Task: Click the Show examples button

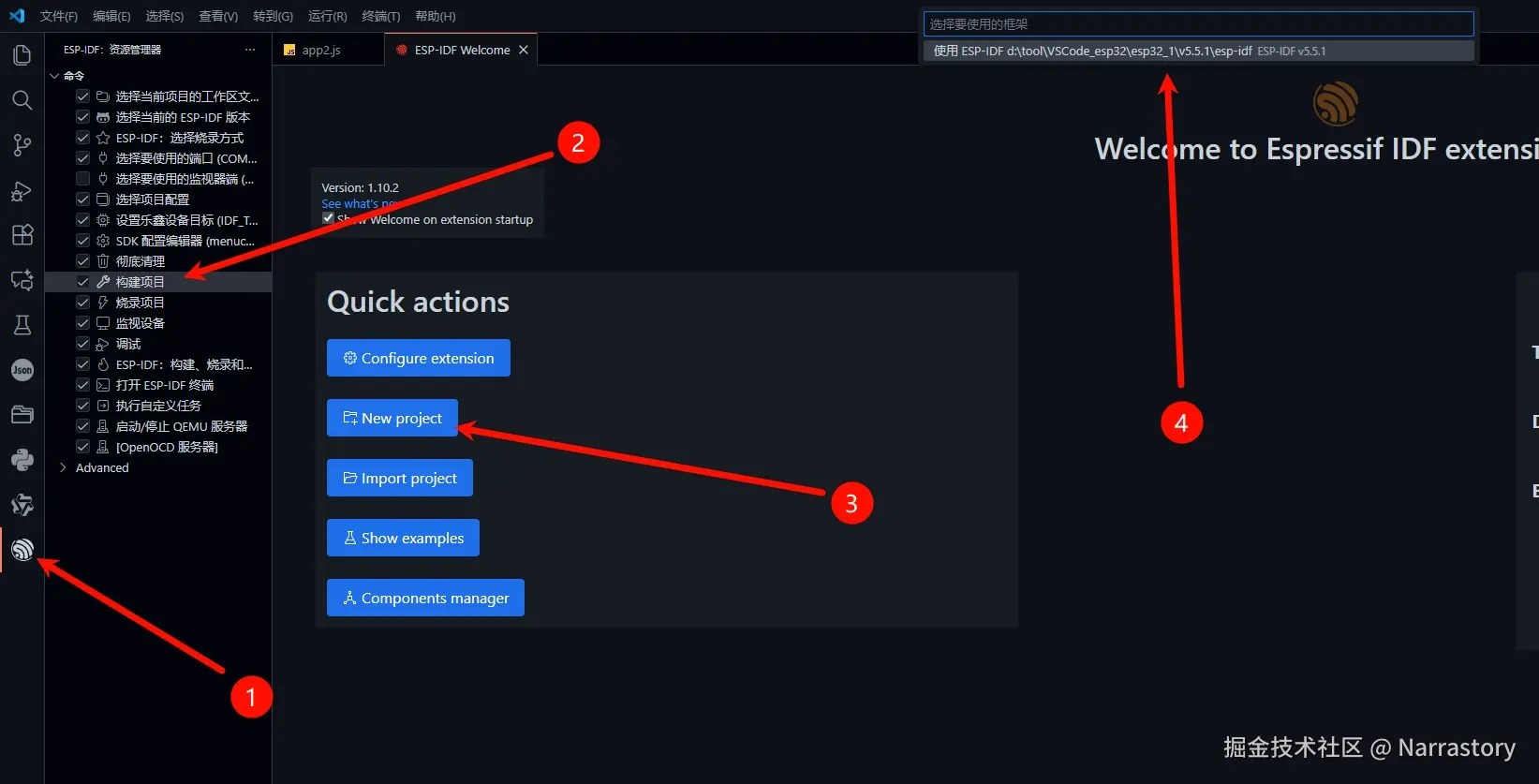Action: (x=403, y=538)
